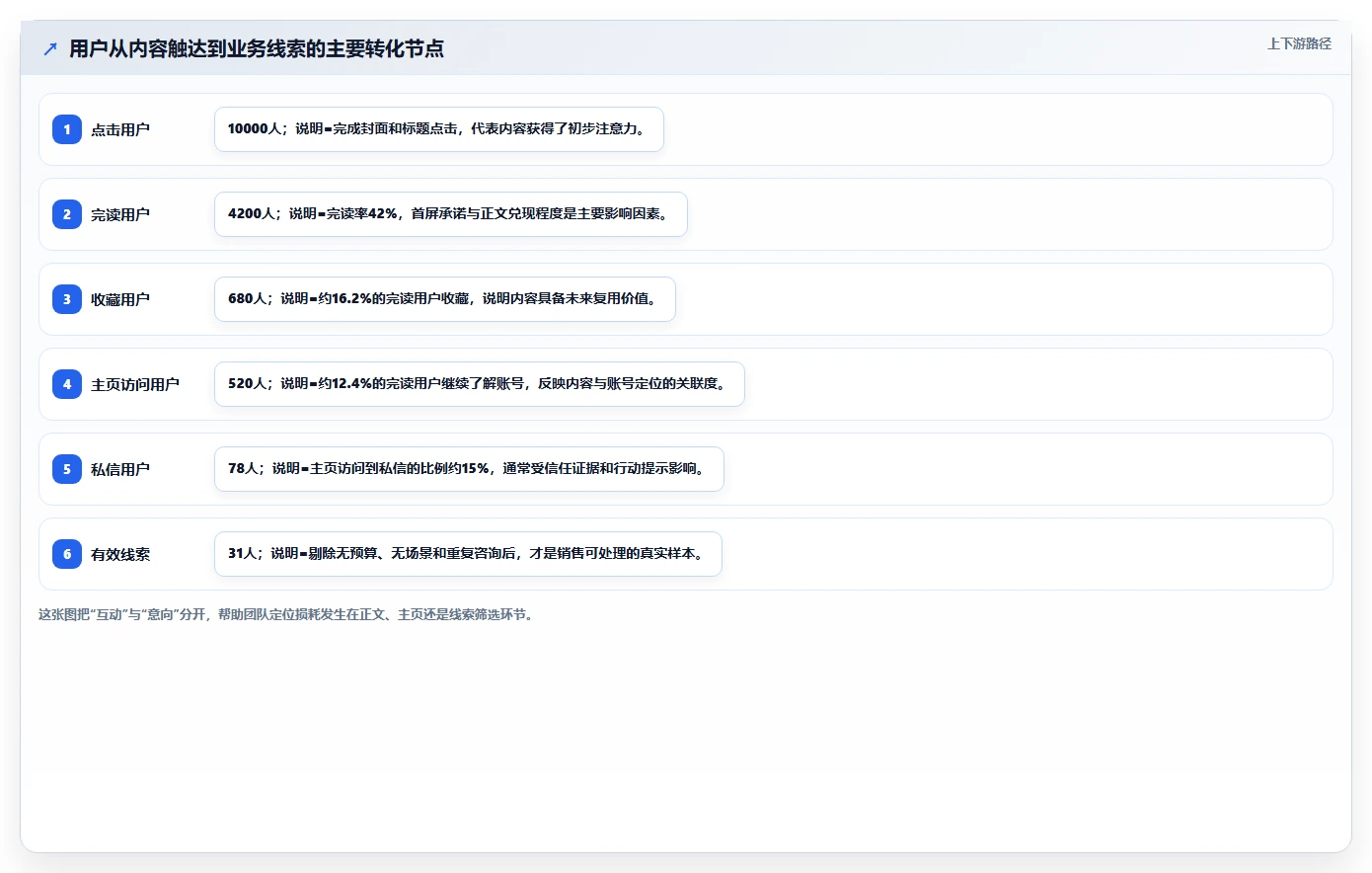Click the 520人 description box
Viewport: 1372px width, 873px height.
480,384
